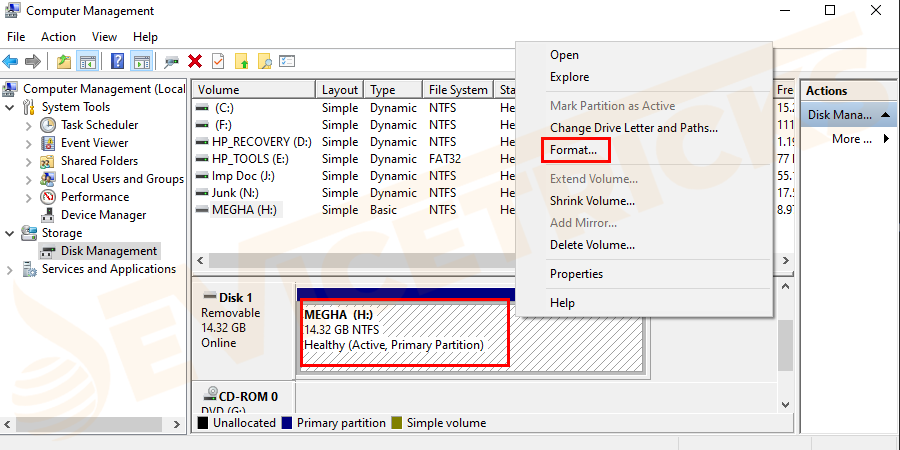Click disk pane scroll-down arrow
The image size is (900, 450).
pyautogui.click(x=786, y=405)
